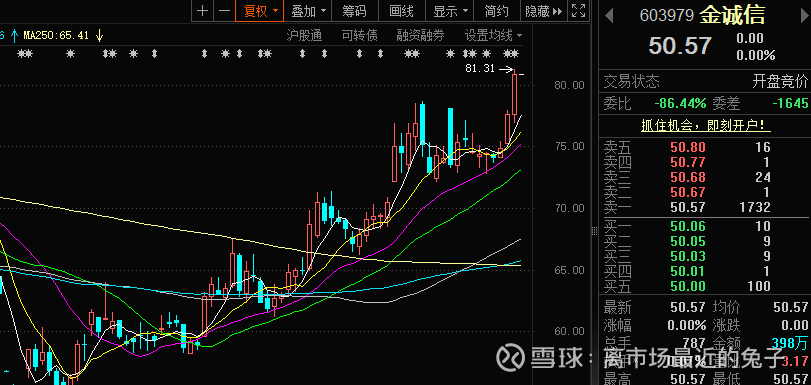Click the panel splitter handle beside order book
Viewport: 811px width, 385px height.
pyautogui.click(x=594, y=230)
